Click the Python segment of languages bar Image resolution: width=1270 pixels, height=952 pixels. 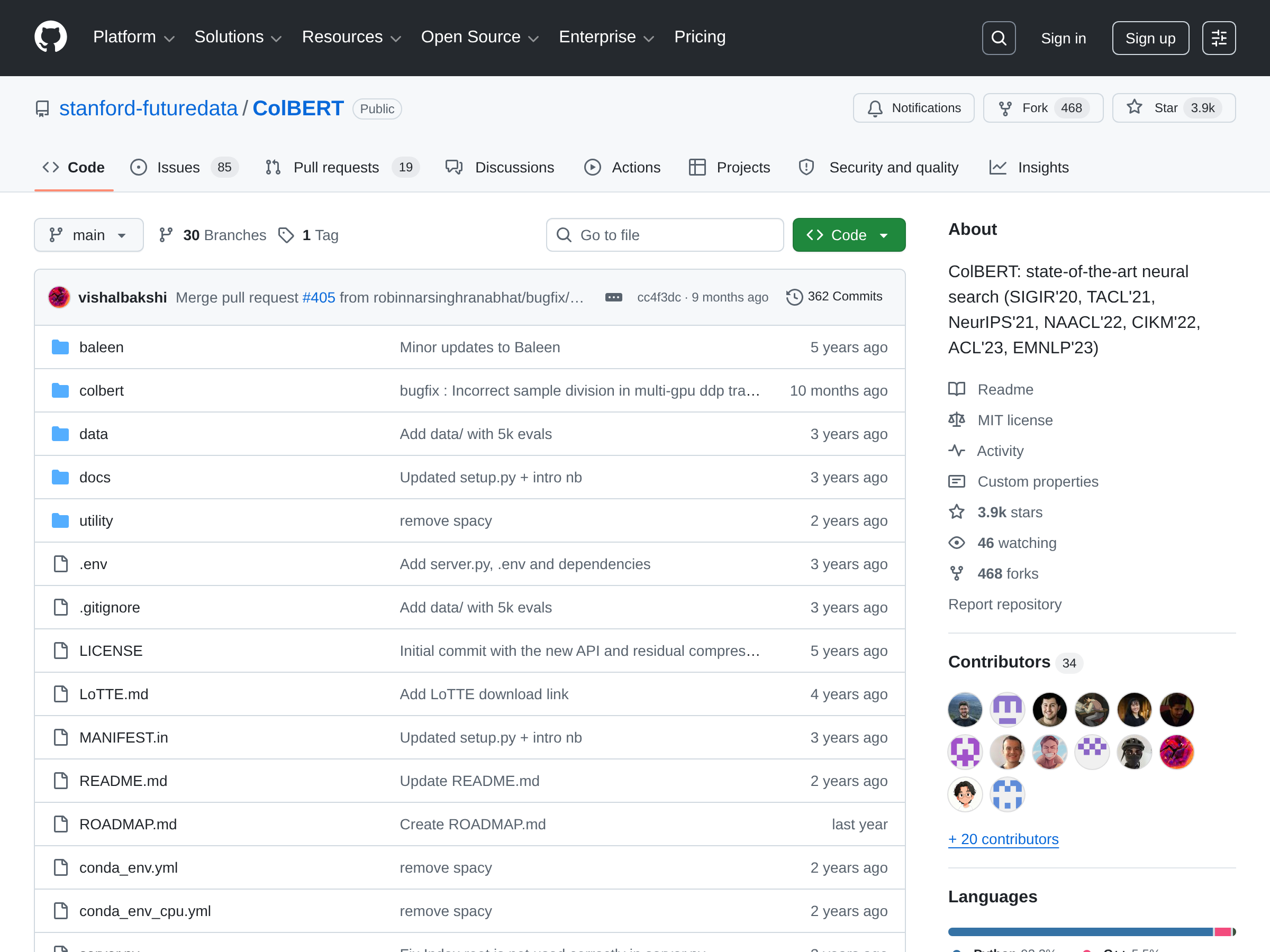click(1080, 931)
